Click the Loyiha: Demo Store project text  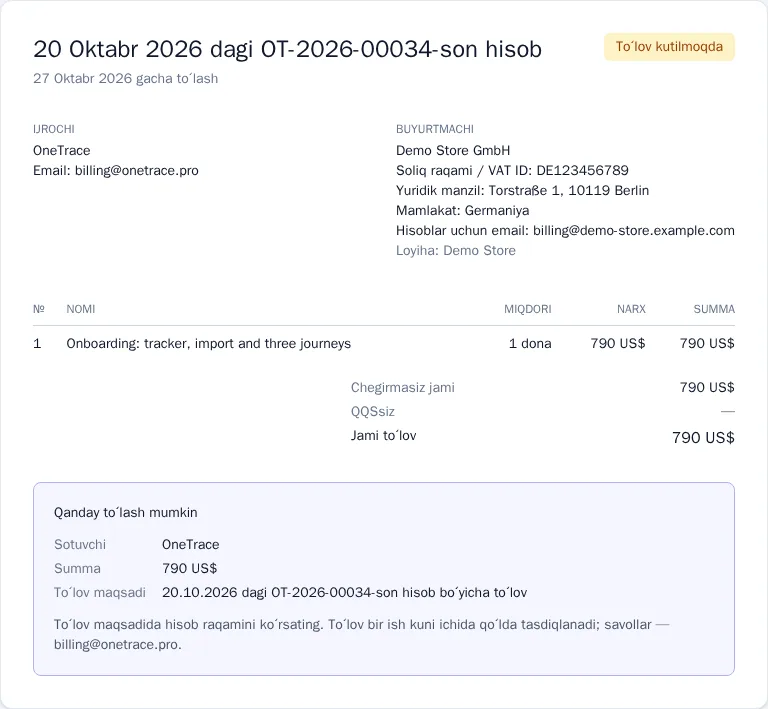pyautogui.click(x=456, y=251)
